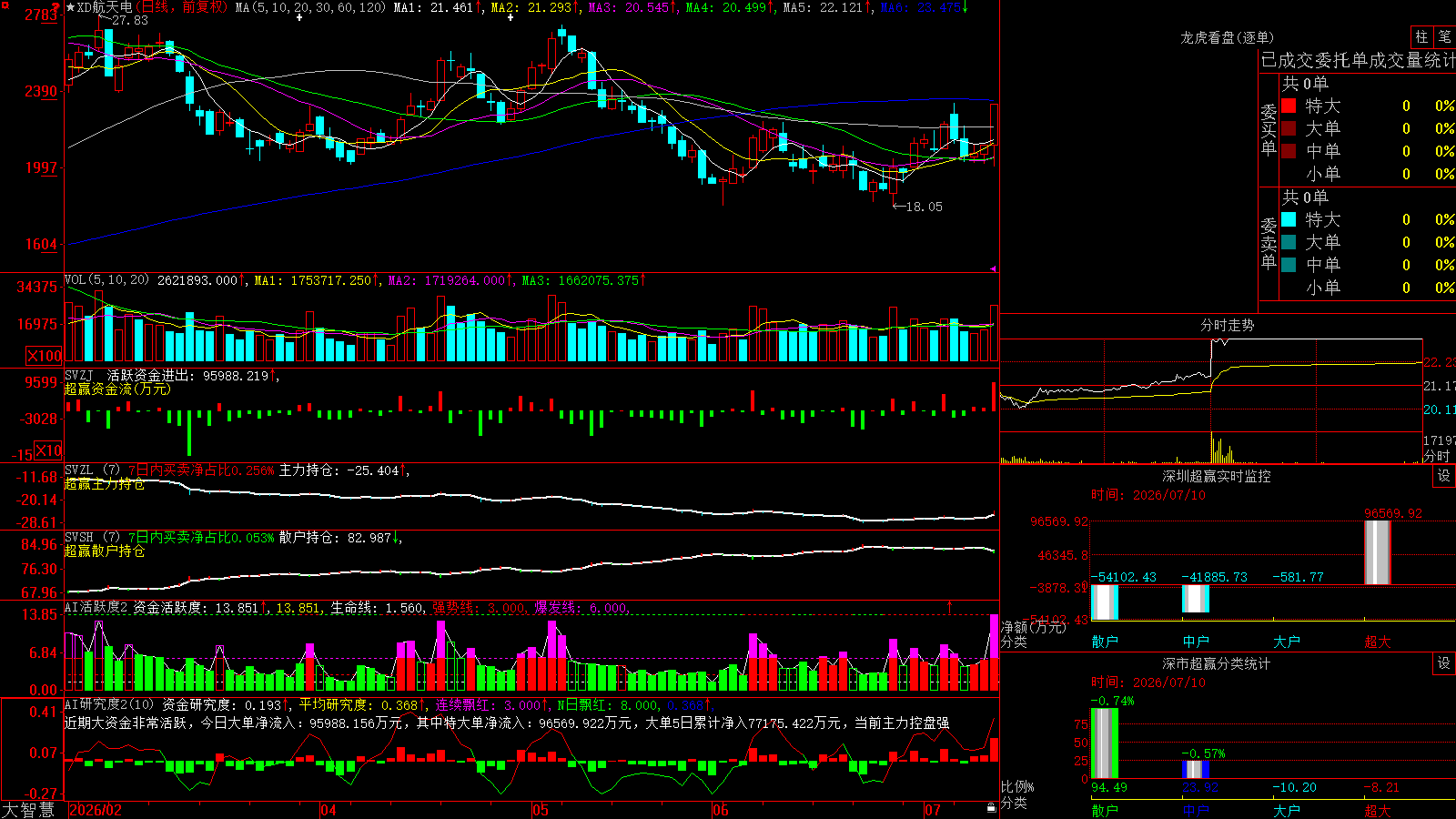
Task: Click the star favorite icon beside XD航天电
Action: (x=71, y=7)
